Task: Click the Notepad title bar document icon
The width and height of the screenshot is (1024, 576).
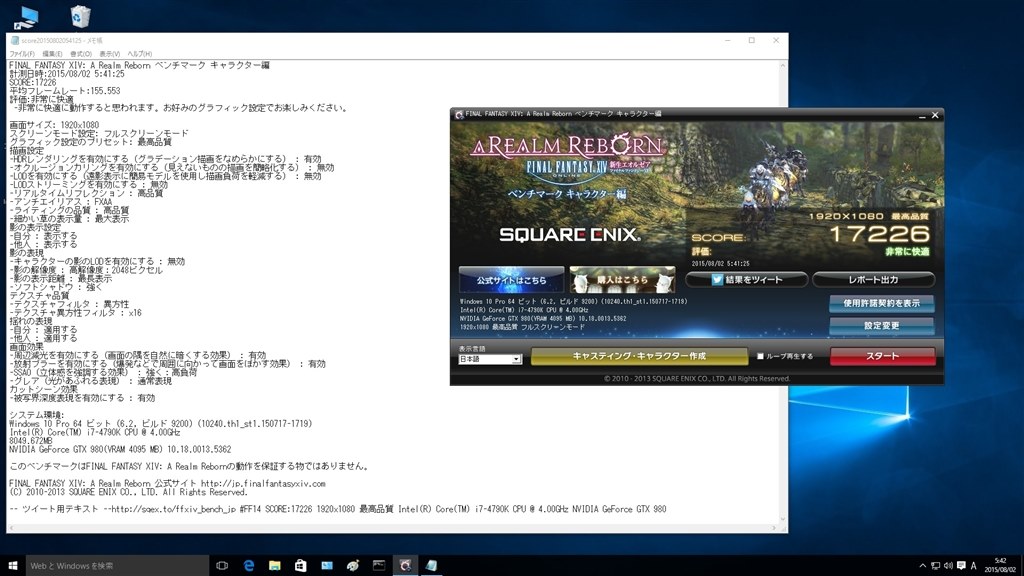Action: pyautogui.click(x=14, y=40)
